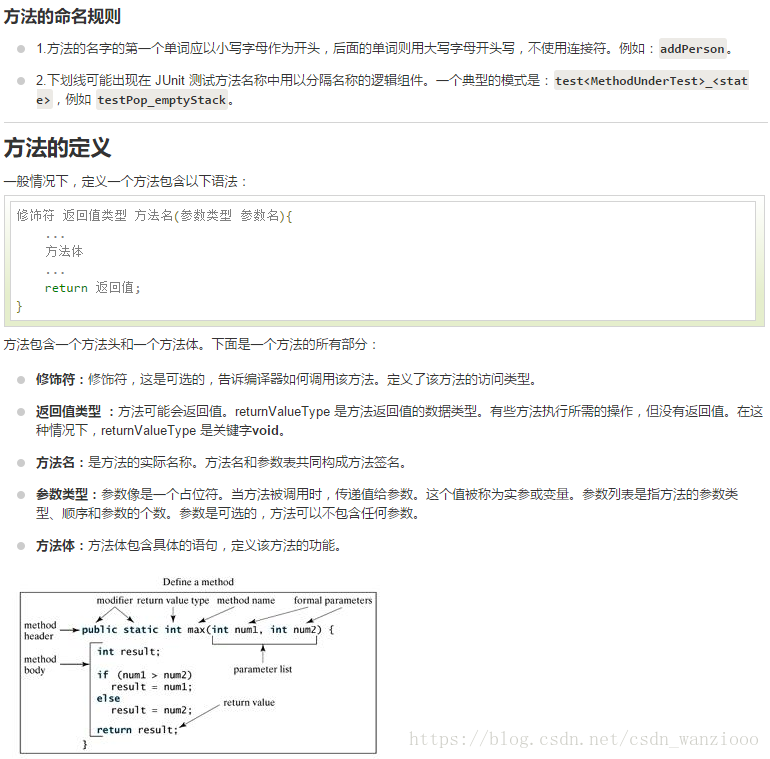Image resolution: width=770 pixels, height=759 pixels.
Task: Click result = num2; in the diagram
Action: [x=151, y=710]
